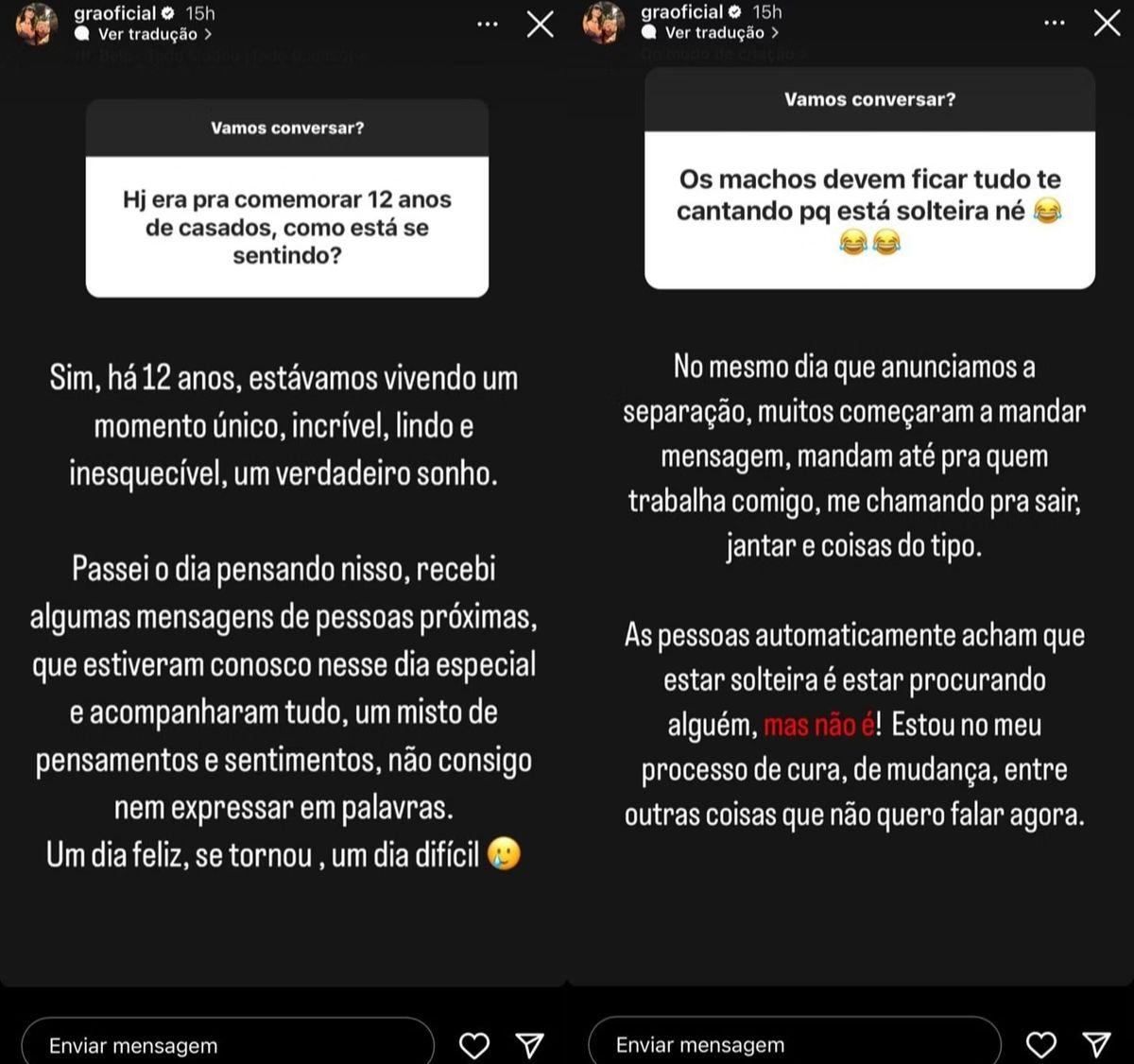Open the three-dot menu on the right story
The image size is (1134, 1064).
point(1055,23)
